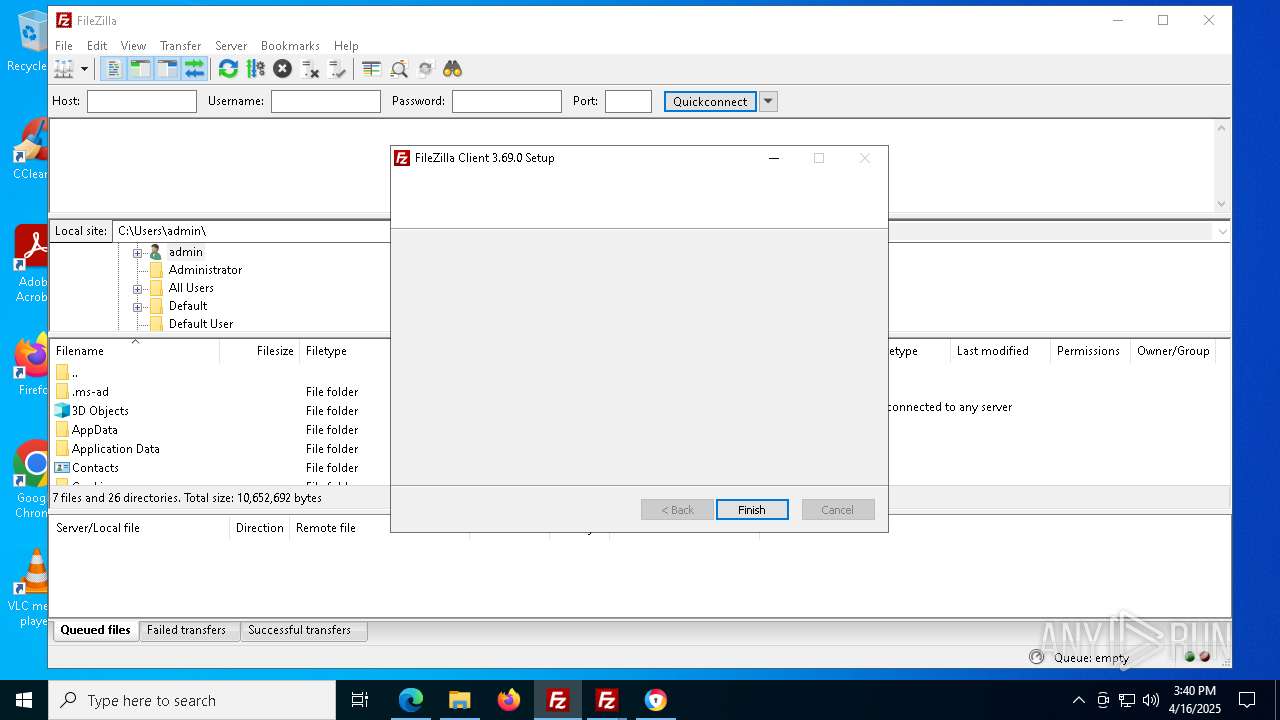
Task: Toggle synchronized browsing icon
Action: tap(426, 69)
